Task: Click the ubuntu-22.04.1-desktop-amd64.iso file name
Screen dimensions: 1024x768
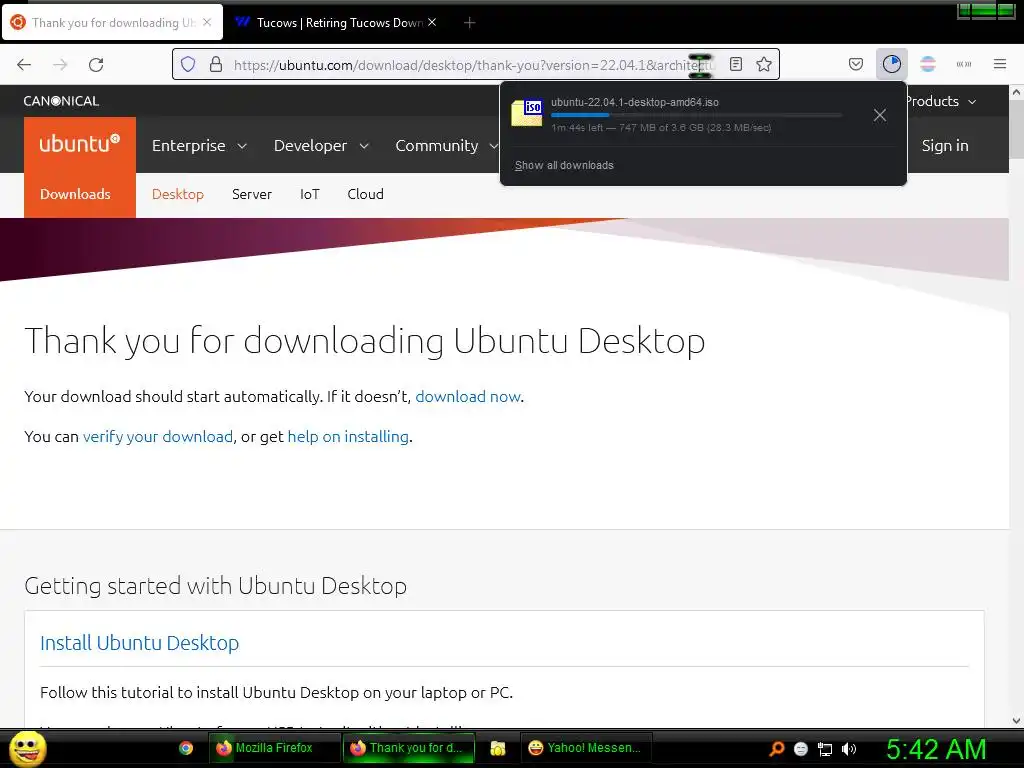Action: (x=635, y=102)
